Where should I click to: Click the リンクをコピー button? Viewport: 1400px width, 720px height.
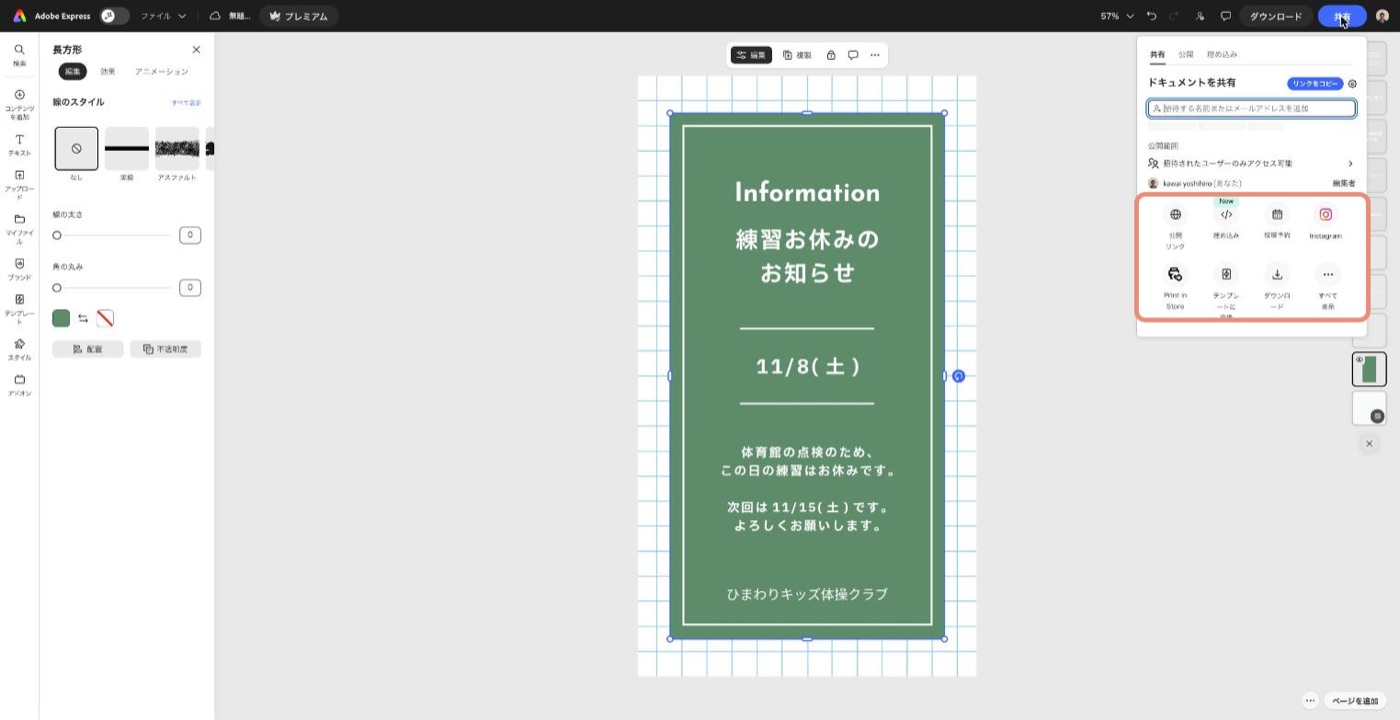click(1315, 84)
